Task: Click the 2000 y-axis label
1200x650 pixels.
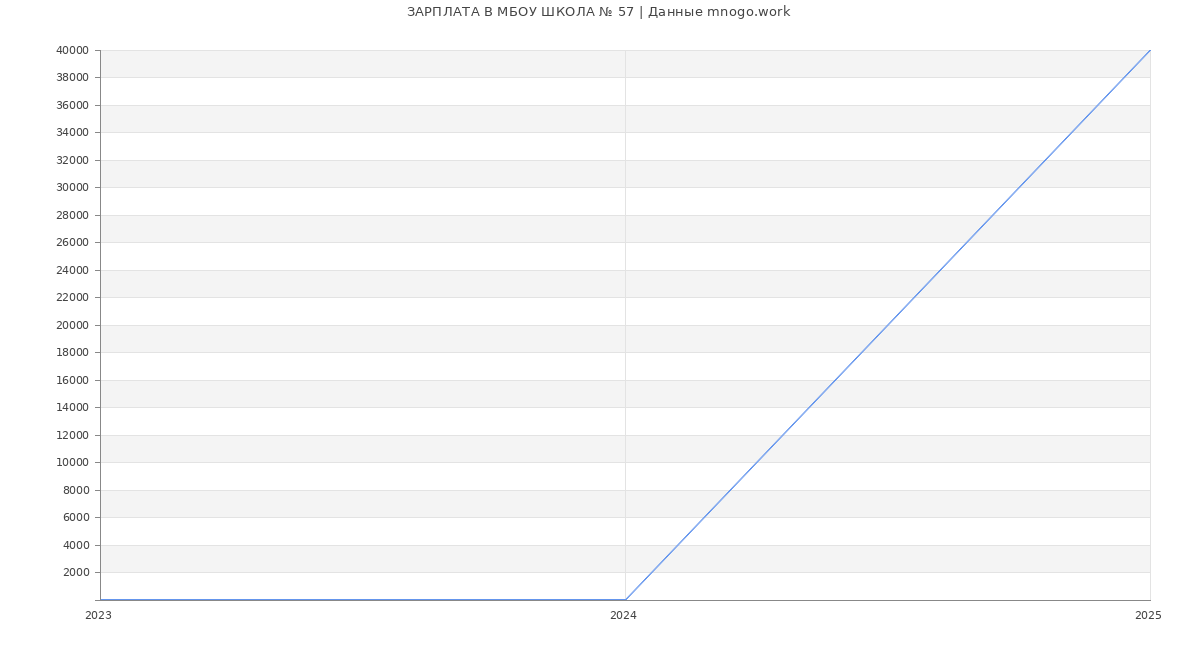Action: point(76,573)
